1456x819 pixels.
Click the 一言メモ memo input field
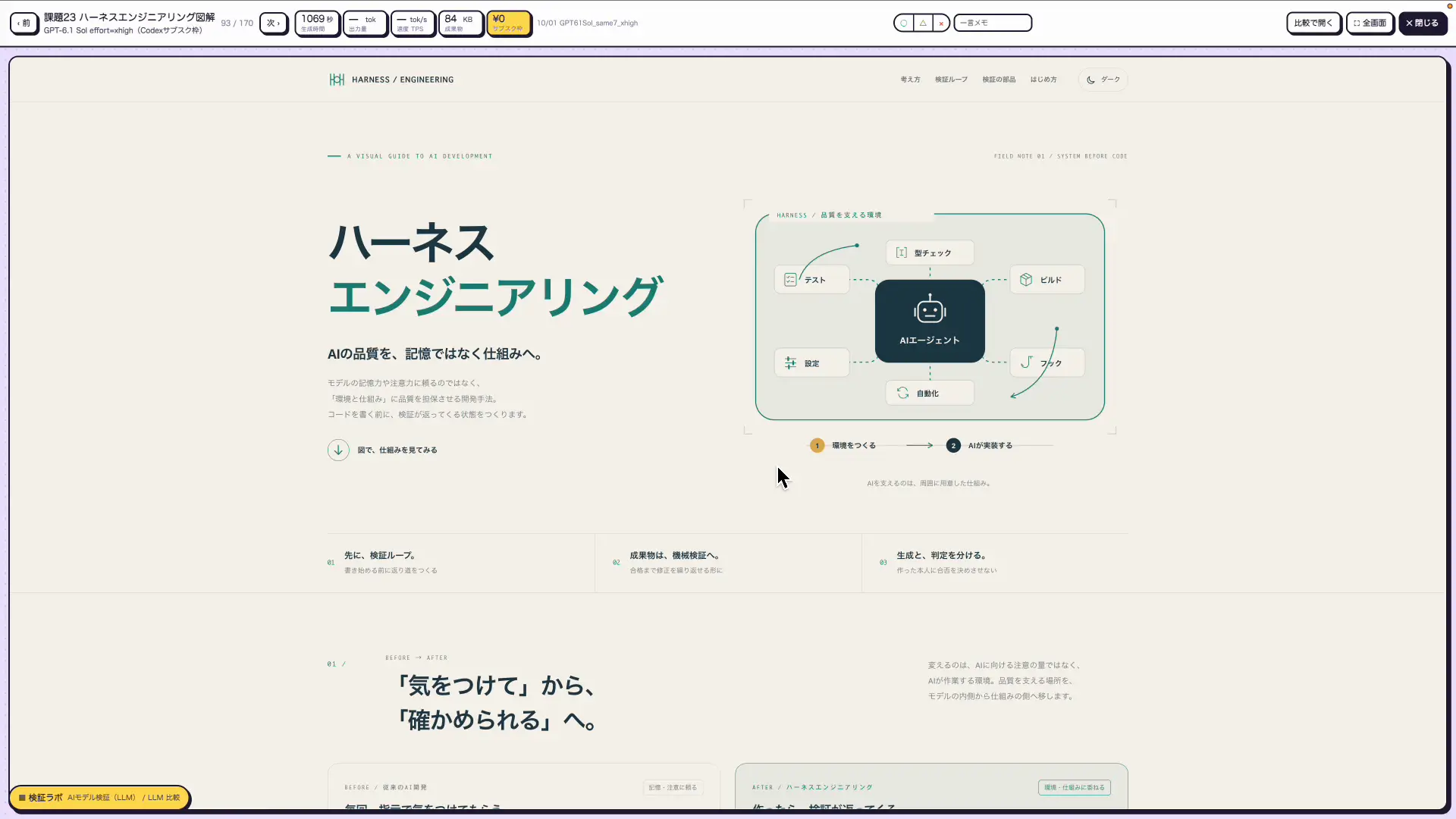coord(993,23)
